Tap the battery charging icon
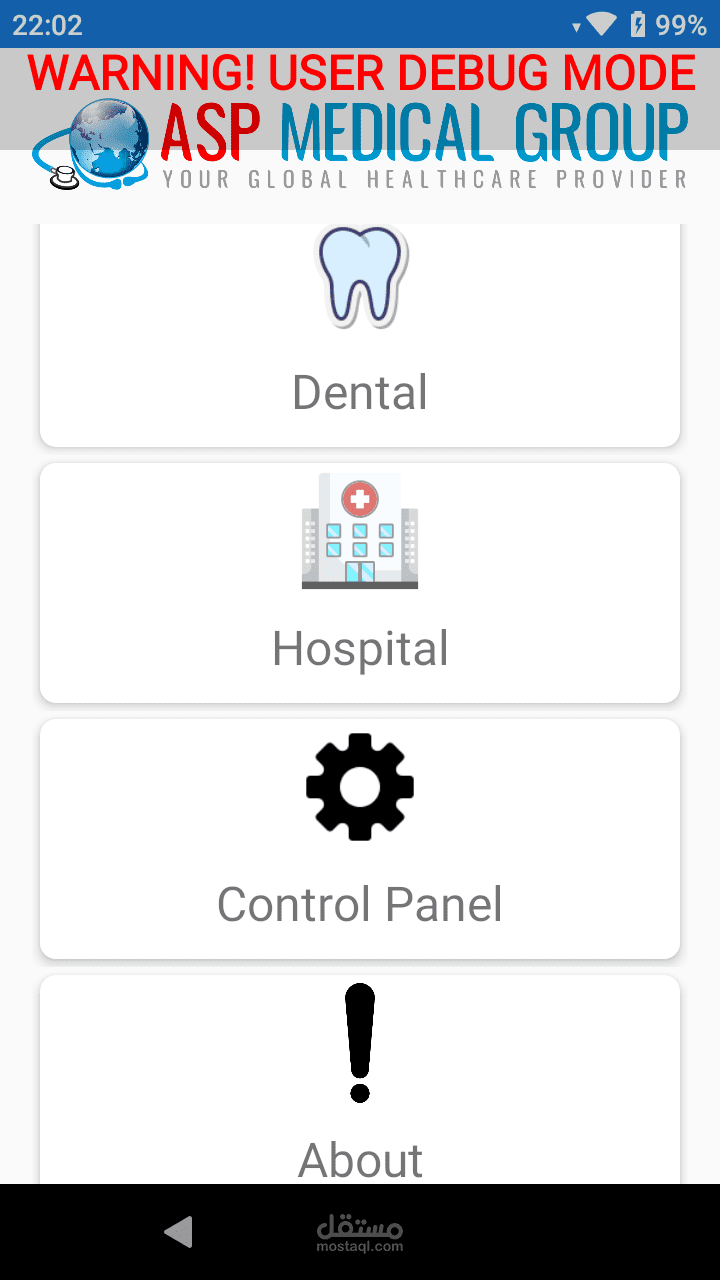This screenshot has height=1280, width=720. (639, 24)
